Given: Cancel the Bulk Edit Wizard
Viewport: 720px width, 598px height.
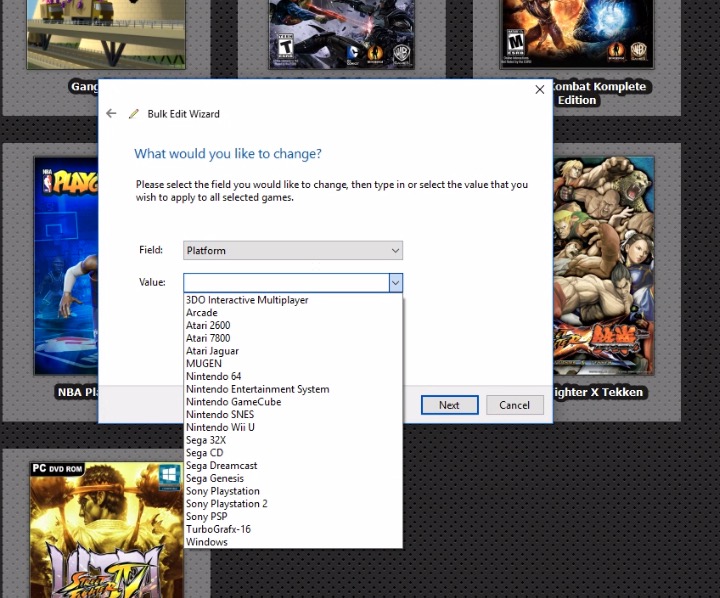Looking at the screenshot, I should pos(515,405).
